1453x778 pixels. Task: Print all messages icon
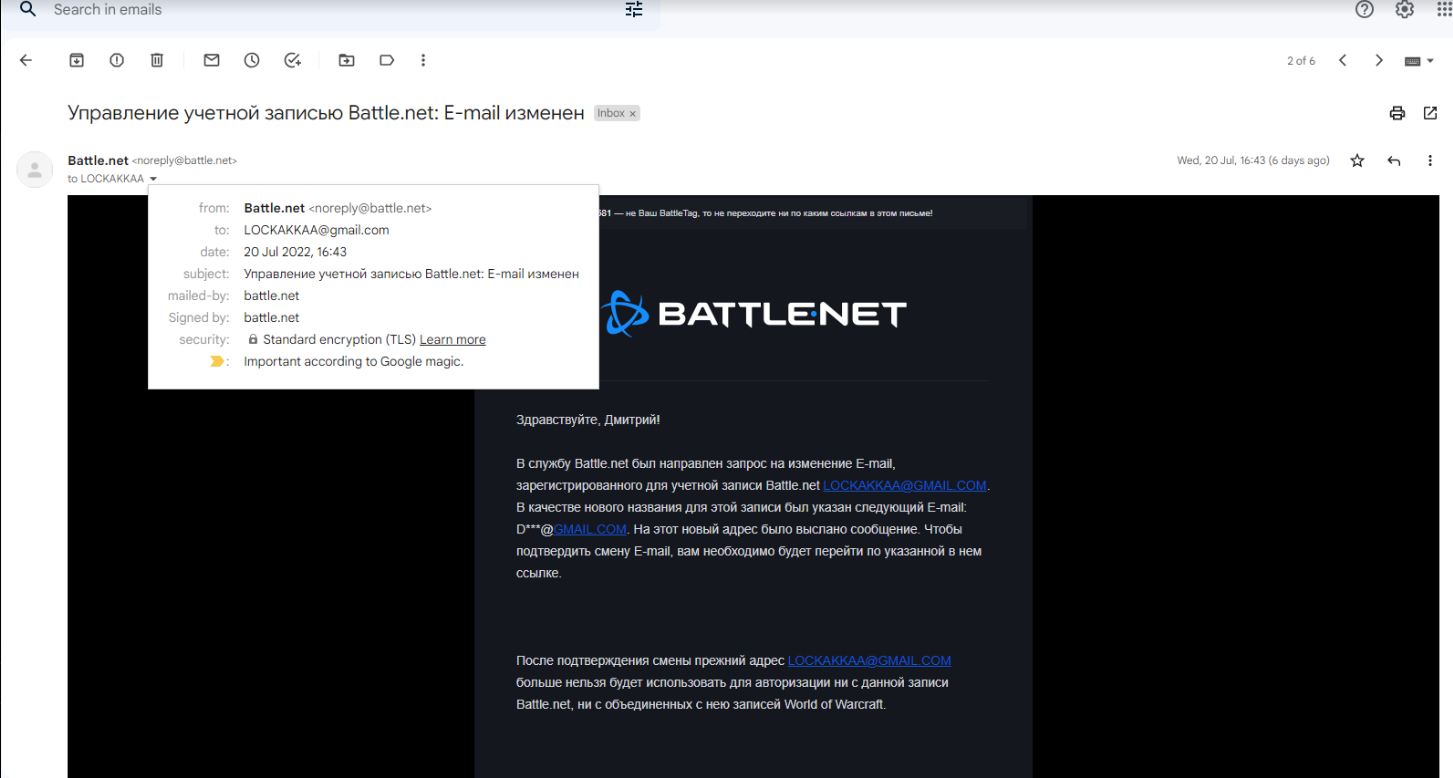(1397, 113)
